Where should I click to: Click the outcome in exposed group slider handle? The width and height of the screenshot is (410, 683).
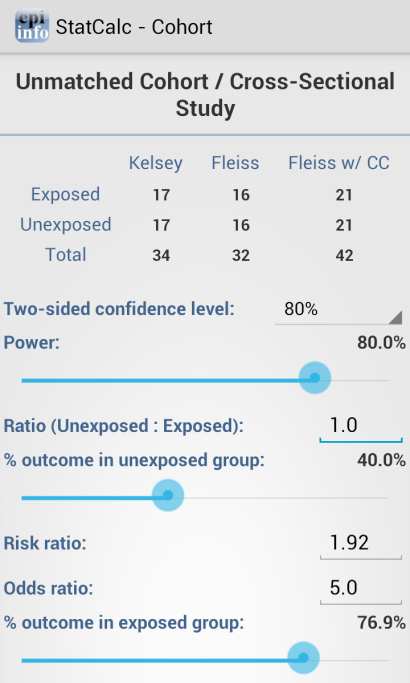303,658
